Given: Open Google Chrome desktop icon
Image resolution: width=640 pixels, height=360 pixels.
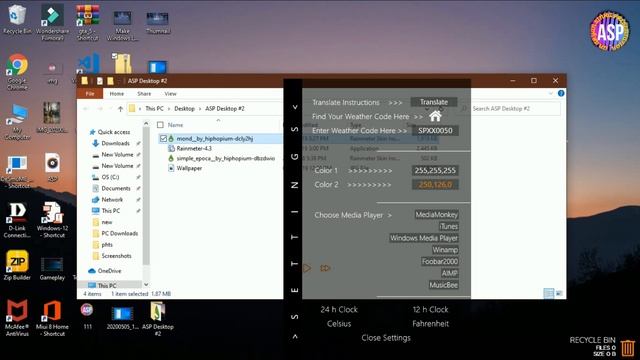Looking at the screenshot, I should tap(17, 72).
